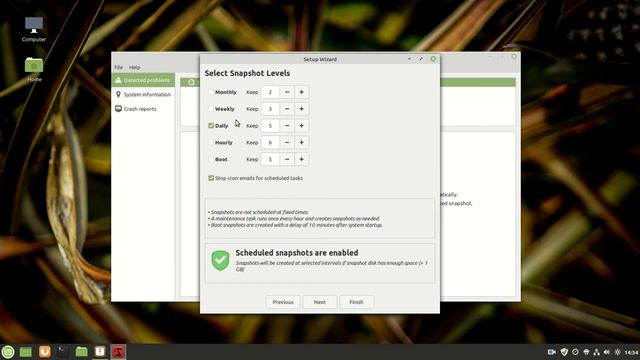
Task: Open the Help menu in System Reports
Action: (135, 67)
